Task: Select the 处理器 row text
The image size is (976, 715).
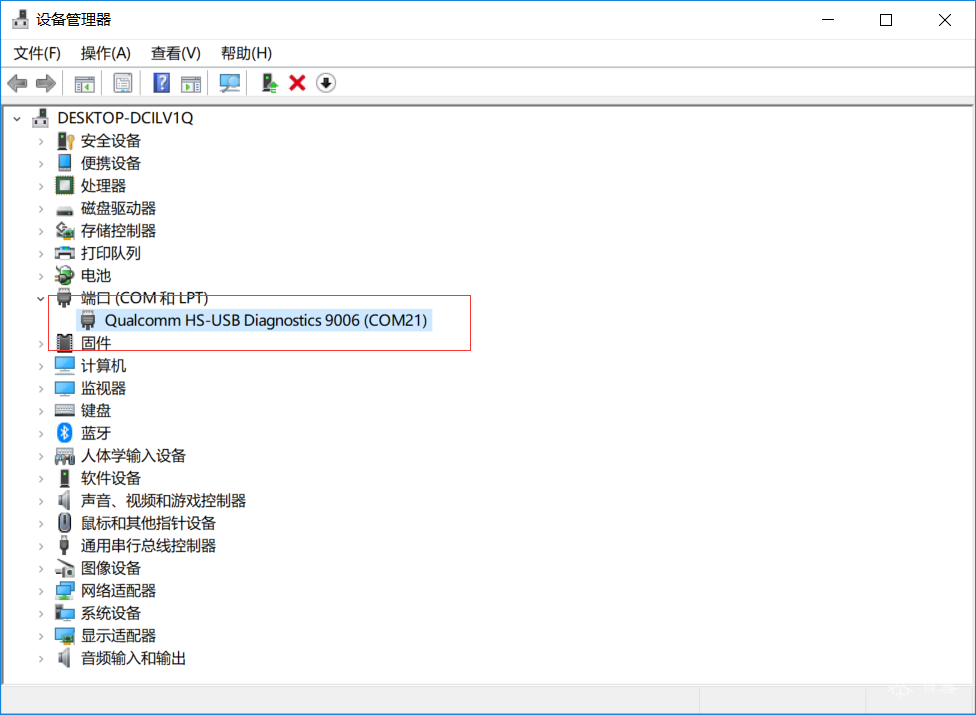Action: coord(103,185)
